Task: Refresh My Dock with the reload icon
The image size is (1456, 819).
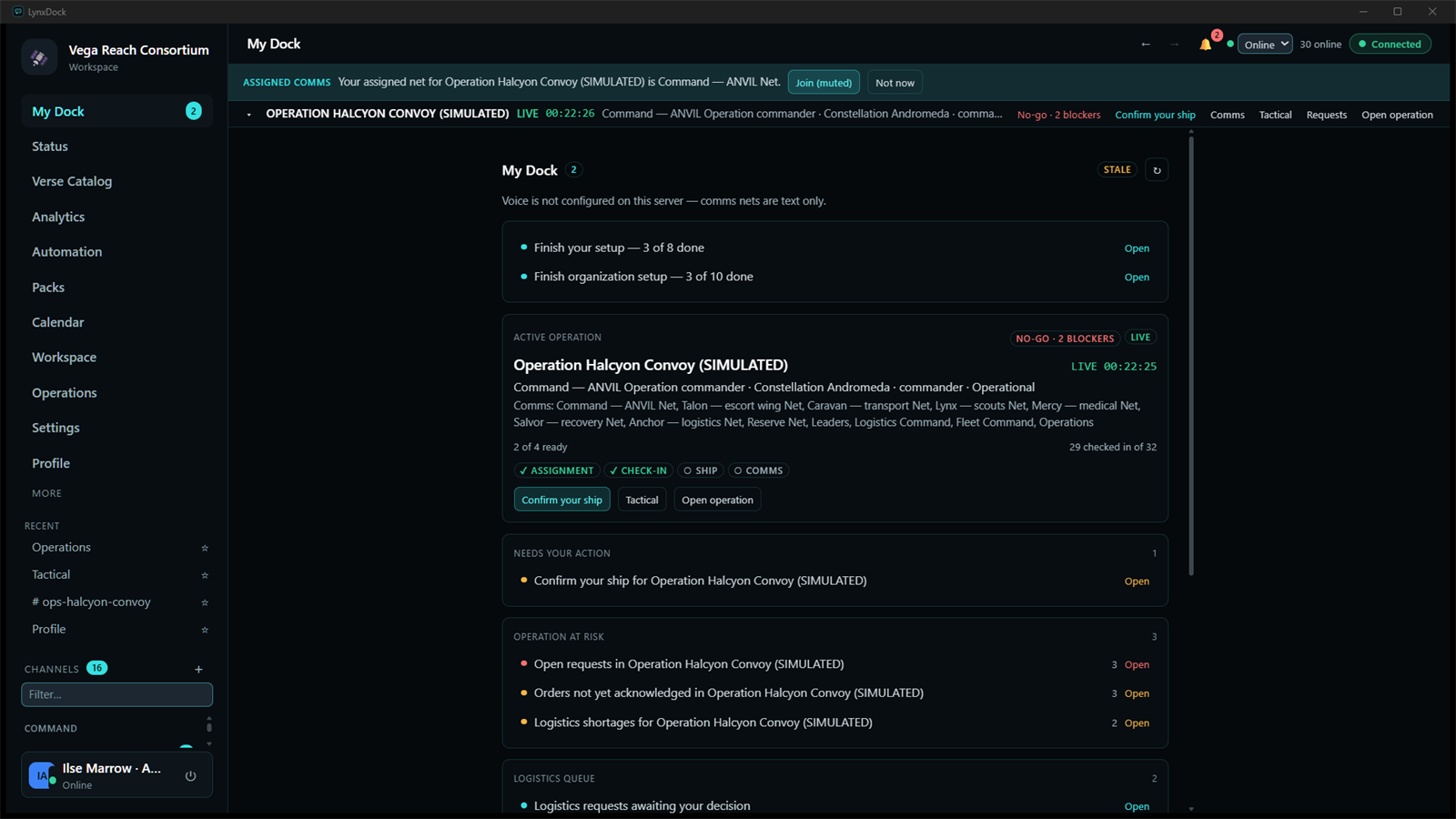Action: tap(1157, 170)
